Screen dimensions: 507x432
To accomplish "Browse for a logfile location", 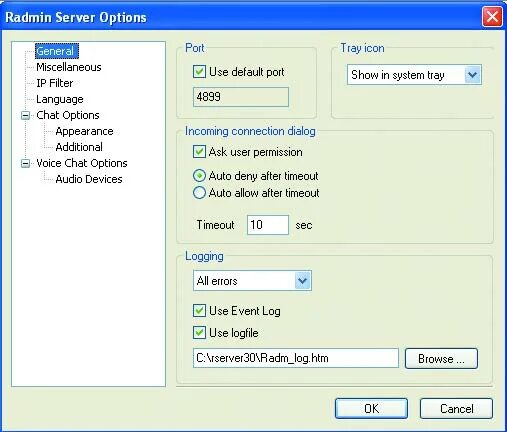I will [441, 359].
